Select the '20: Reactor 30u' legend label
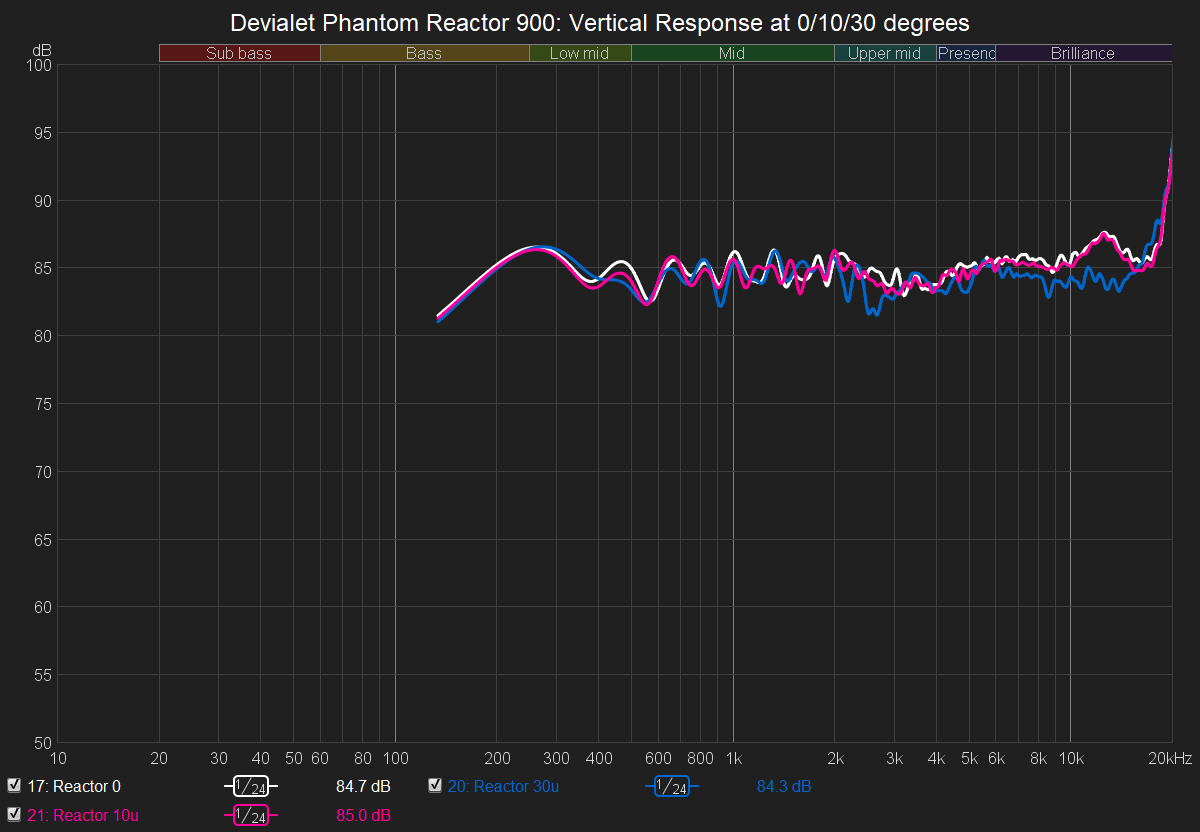1200x832 pixels. tap(504, 787)
